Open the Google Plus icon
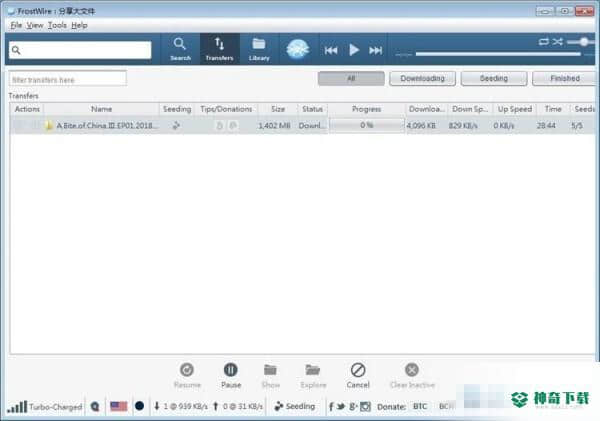 click(x=353, y=406)
